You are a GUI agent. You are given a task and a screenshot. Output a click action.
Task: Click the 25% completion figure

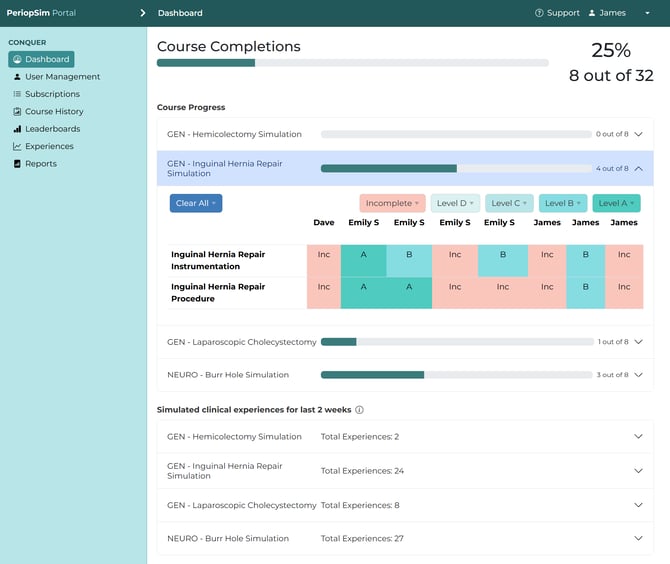click(611, 50)
